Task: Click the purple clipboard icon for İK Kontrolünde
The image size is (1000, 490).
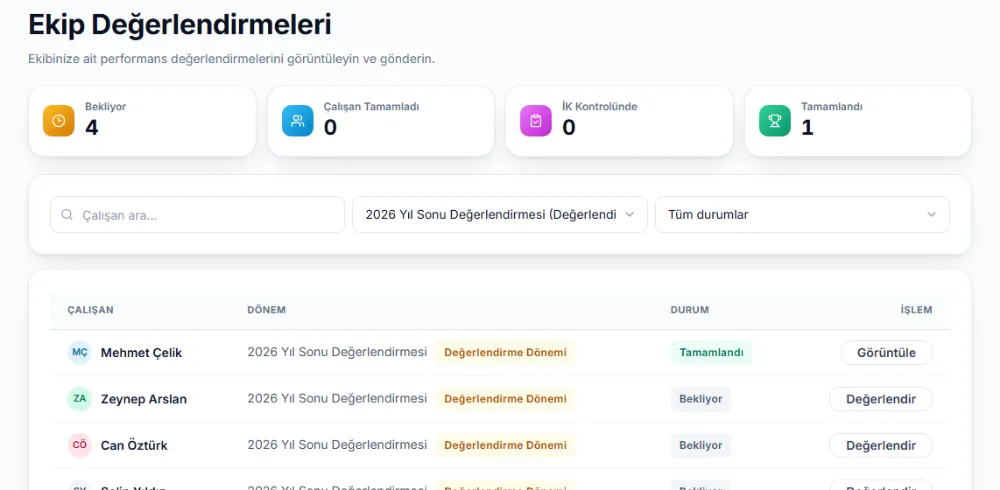Action: [x=536, y=121]
